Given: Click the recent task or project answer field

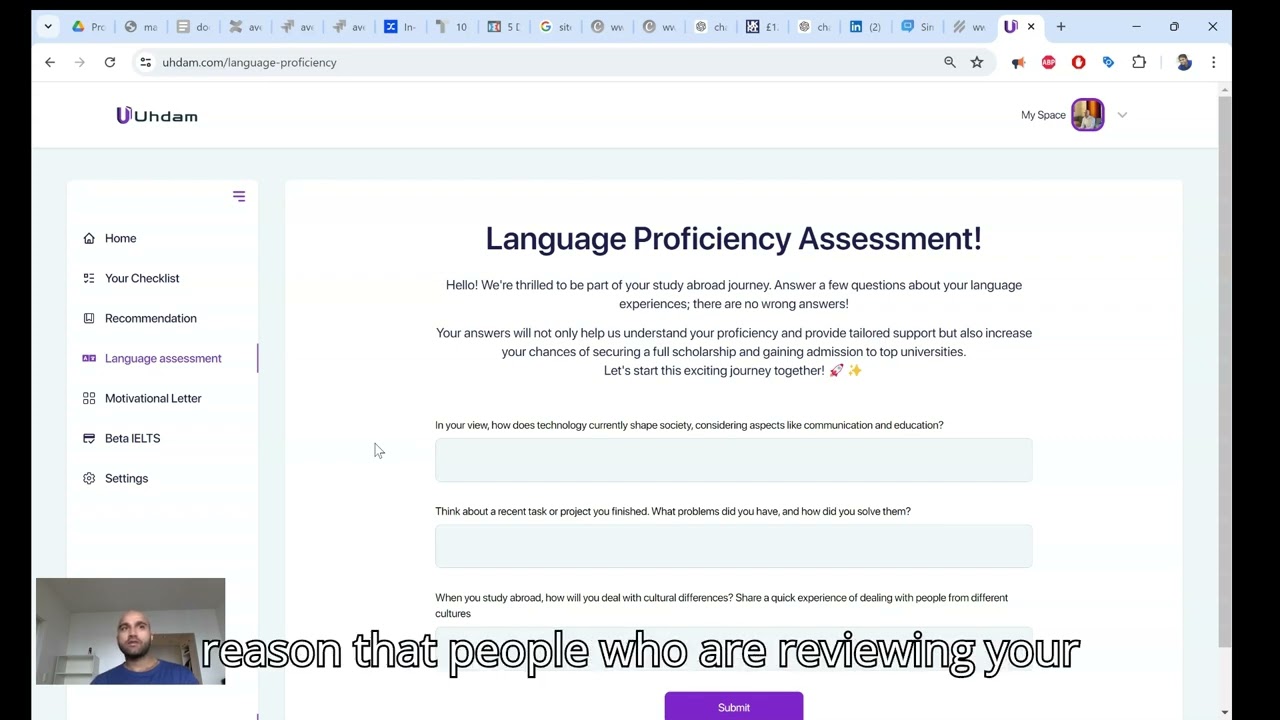Looking at the screenshot, I should 734,546.
